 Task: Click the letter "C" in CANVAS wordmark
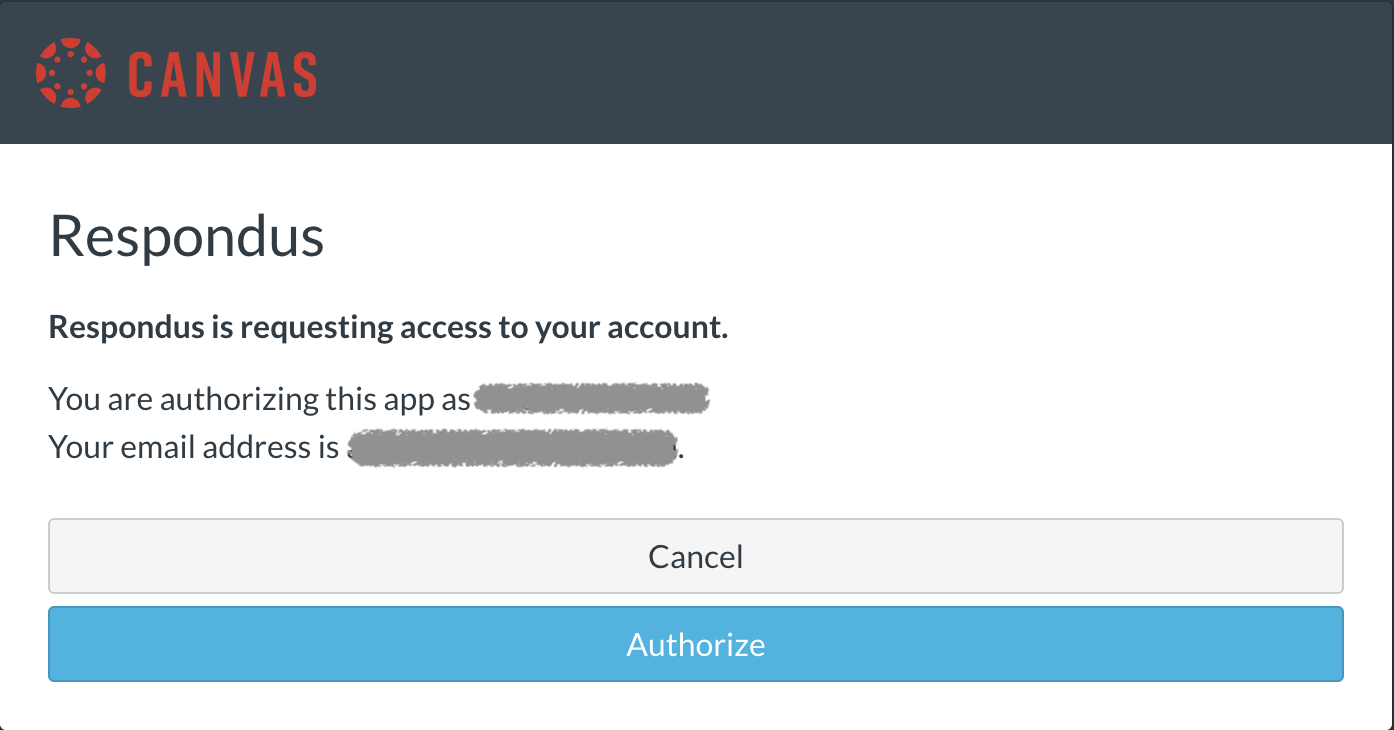143,74
